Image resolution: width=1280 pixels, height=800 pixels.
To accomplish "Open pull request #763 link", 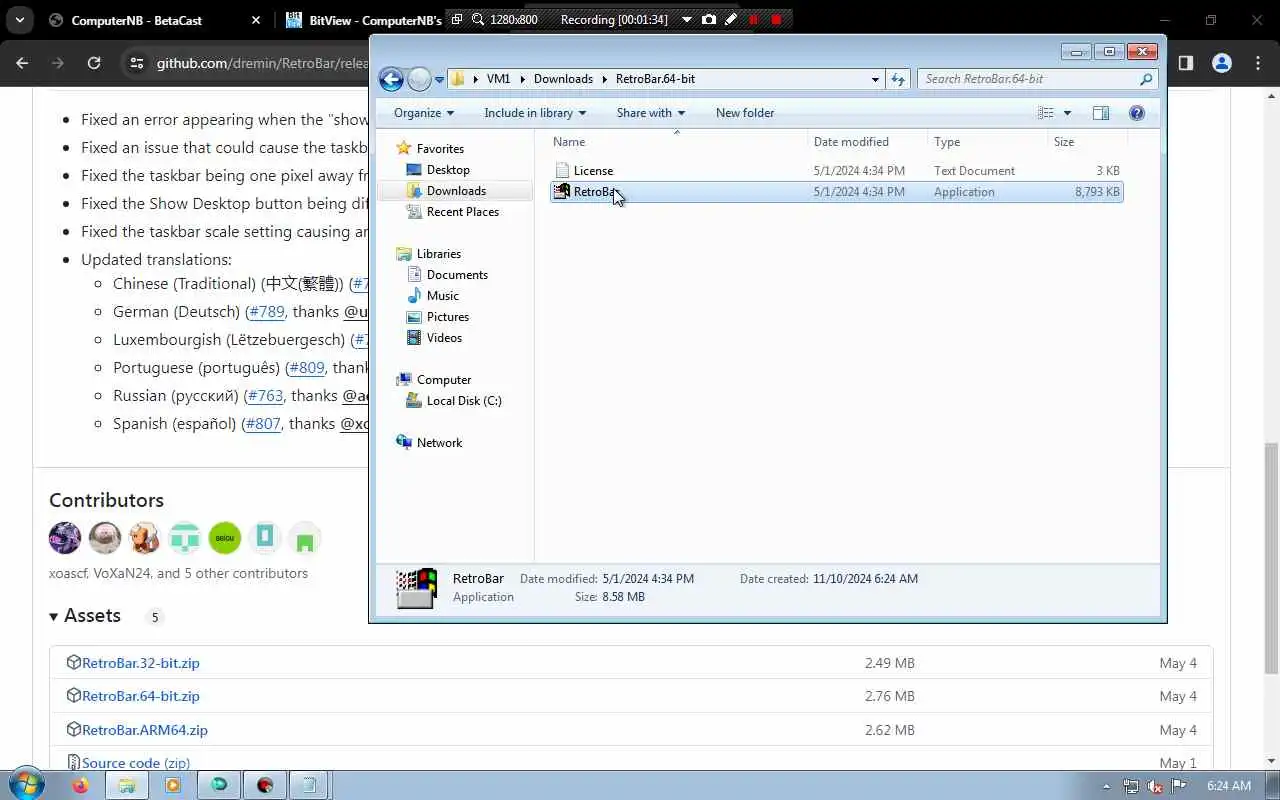I will [x=265, y=396].
